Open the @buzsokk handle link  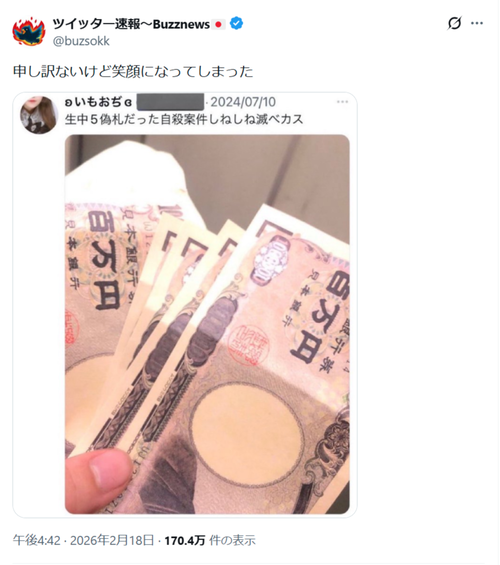coord(81,41)
